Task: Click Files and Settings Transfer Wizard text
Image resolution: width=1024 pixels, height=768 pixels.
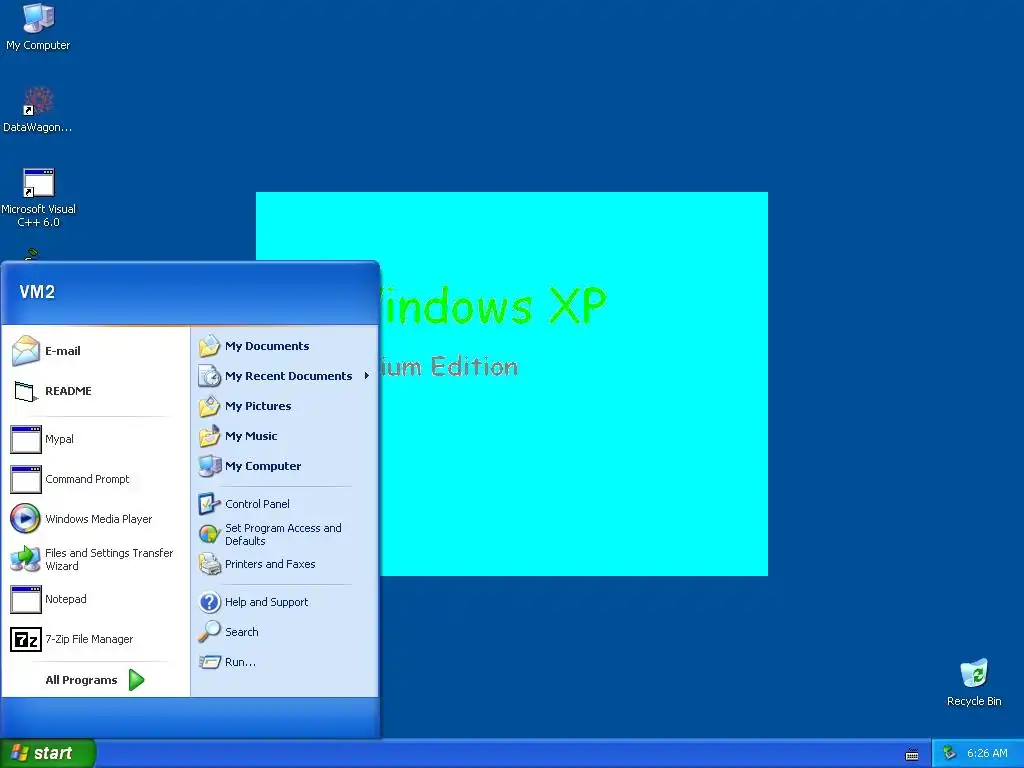Action: point(109,559)
